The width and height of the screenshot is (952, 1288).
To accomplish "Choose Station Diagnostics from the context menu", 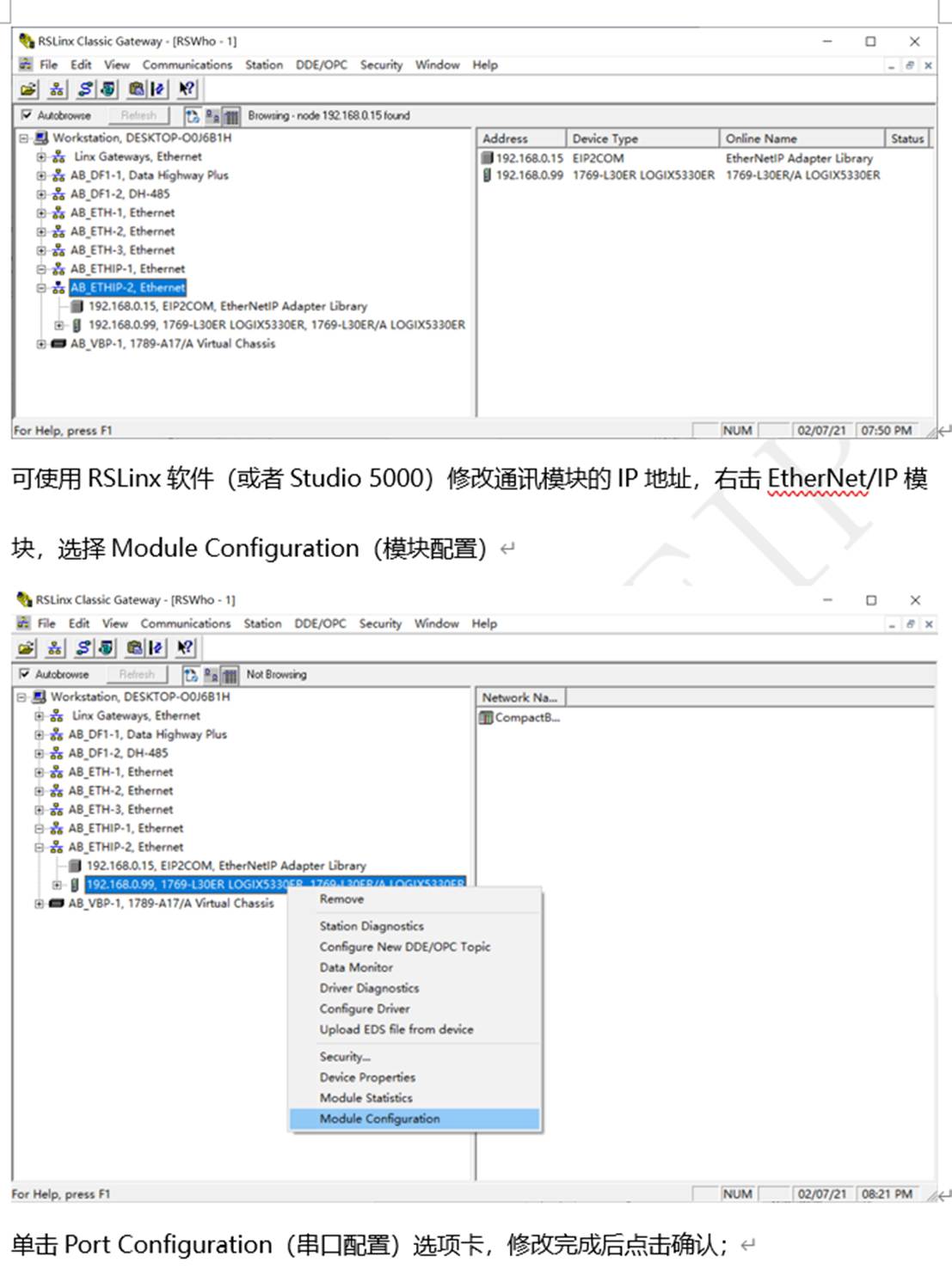I will (415, 926).
